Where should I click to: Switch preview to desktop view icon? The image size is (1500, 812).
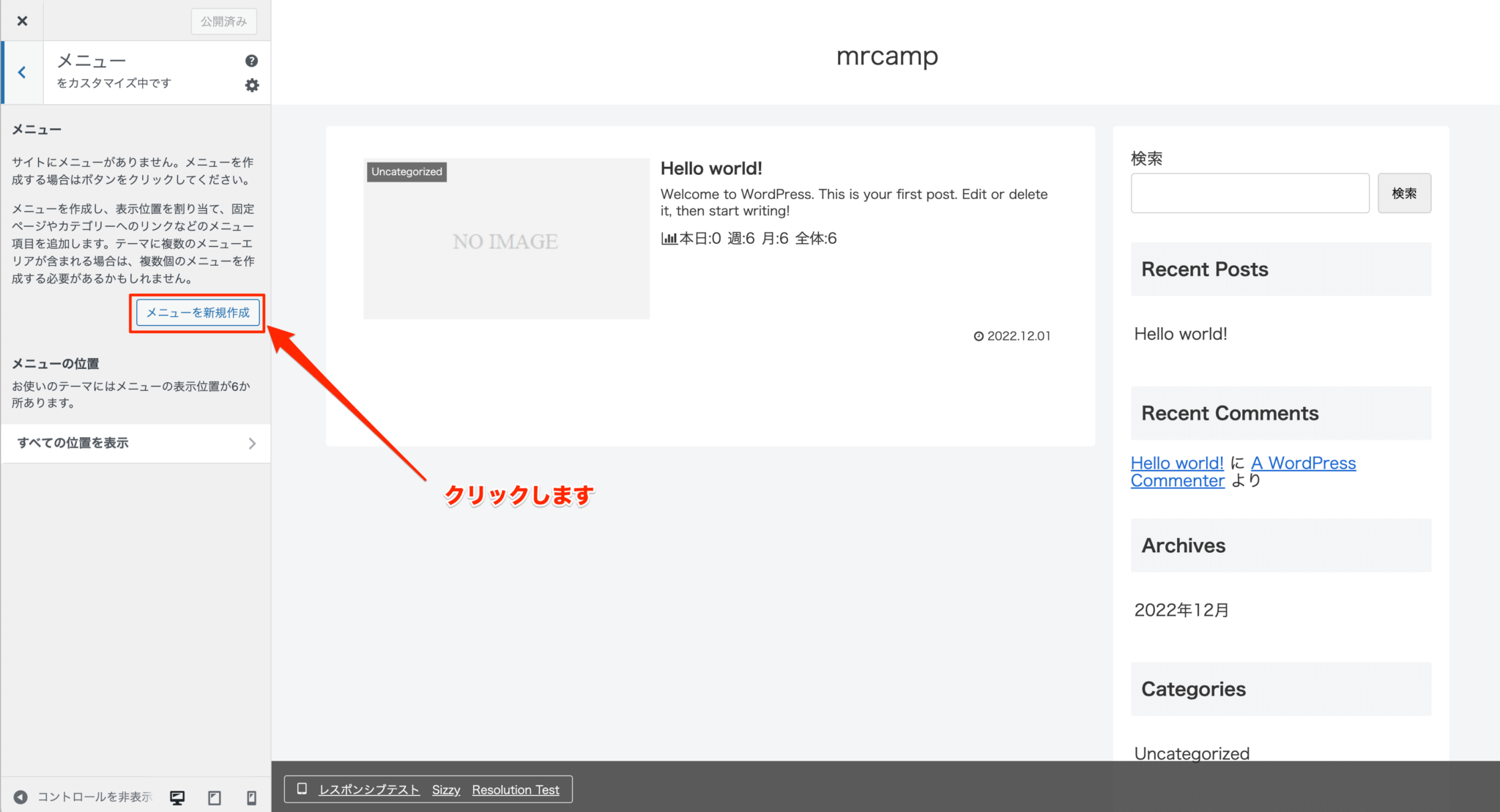pos(177,797)
